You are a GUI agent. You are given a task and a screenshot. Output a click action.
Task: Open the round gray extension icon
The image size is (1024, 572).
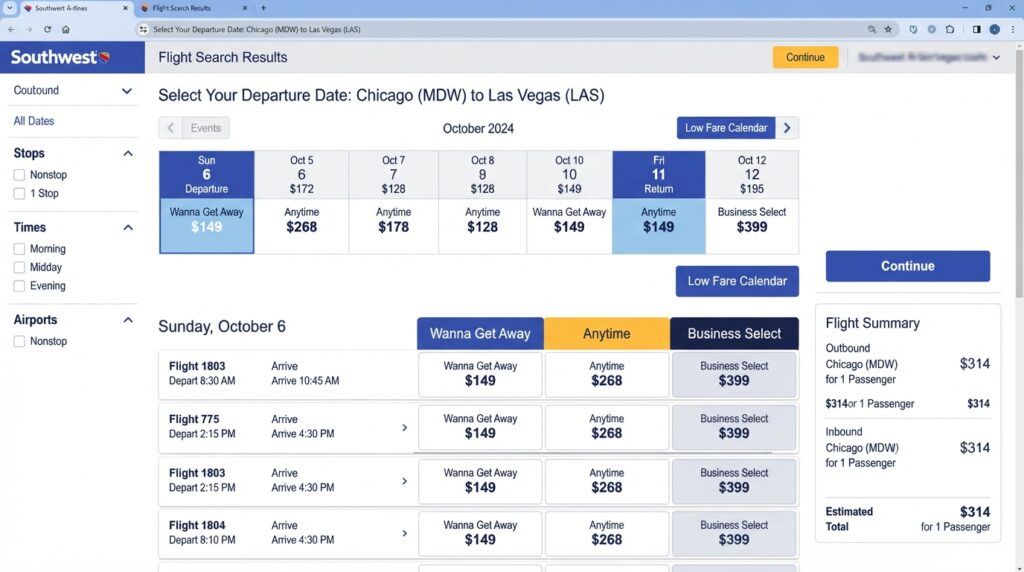click(931, 29)
